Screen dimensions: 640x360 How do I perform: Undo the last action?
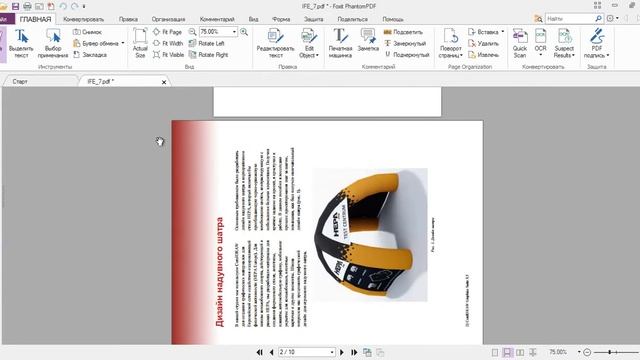pos(63,6)
